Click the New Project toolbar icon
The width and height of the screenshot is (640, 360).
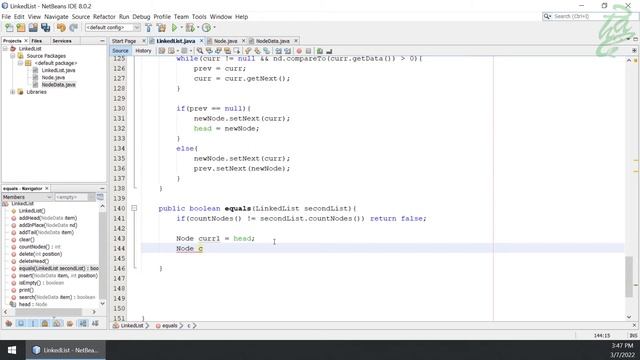tap(21, 28)
